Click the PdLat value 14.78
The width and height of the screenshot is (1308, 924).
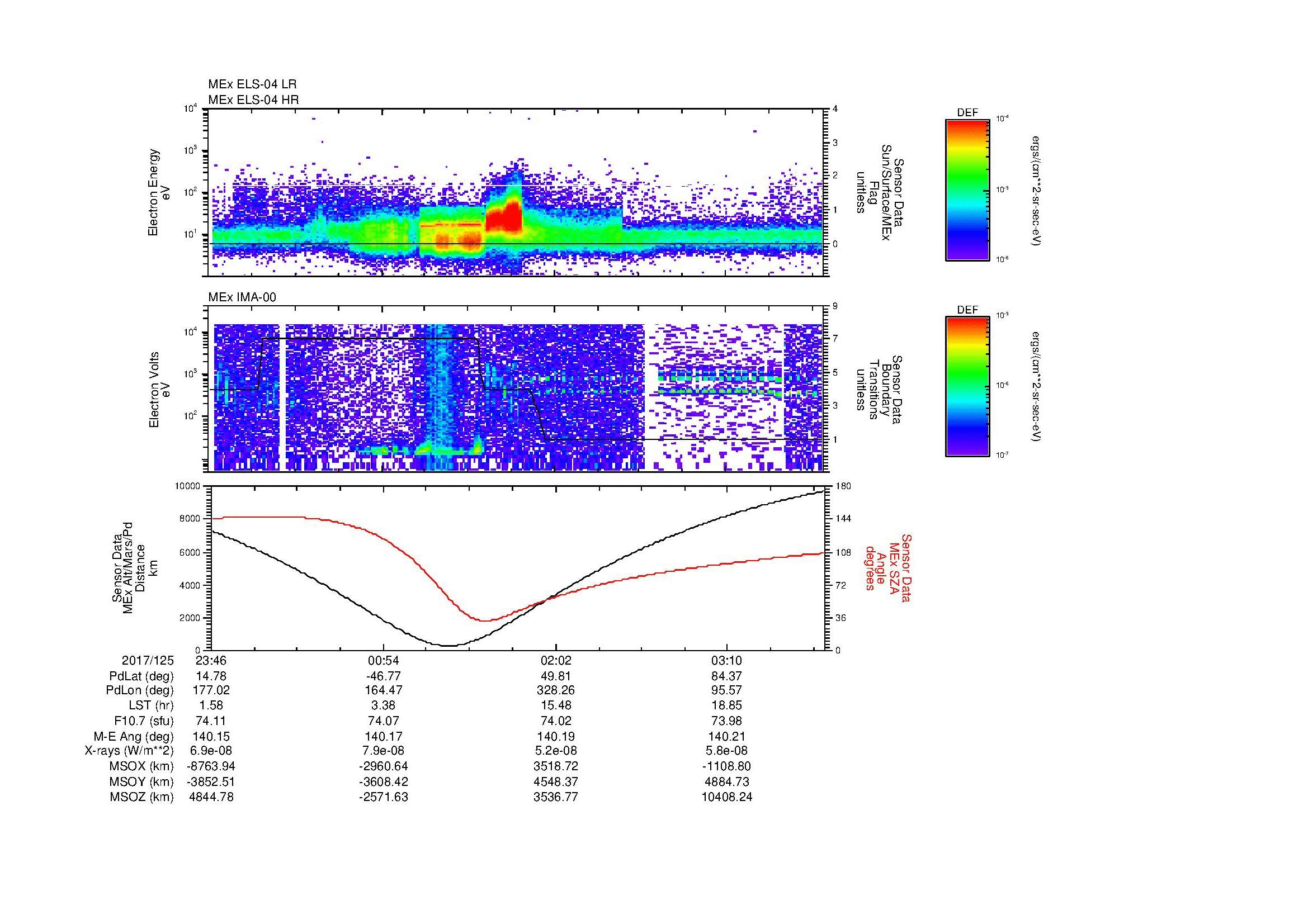[211, 676]
